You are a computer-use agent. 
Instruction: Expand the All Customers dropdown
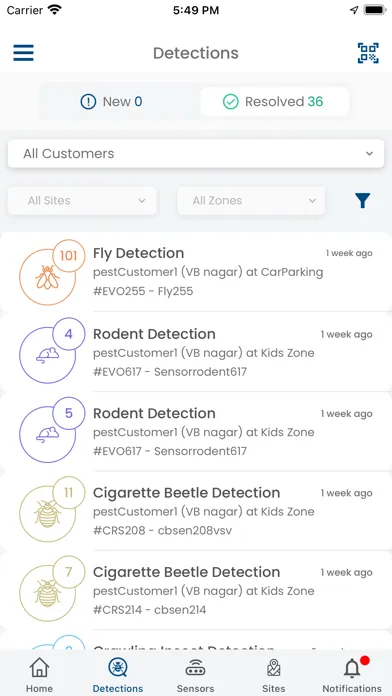196,154
